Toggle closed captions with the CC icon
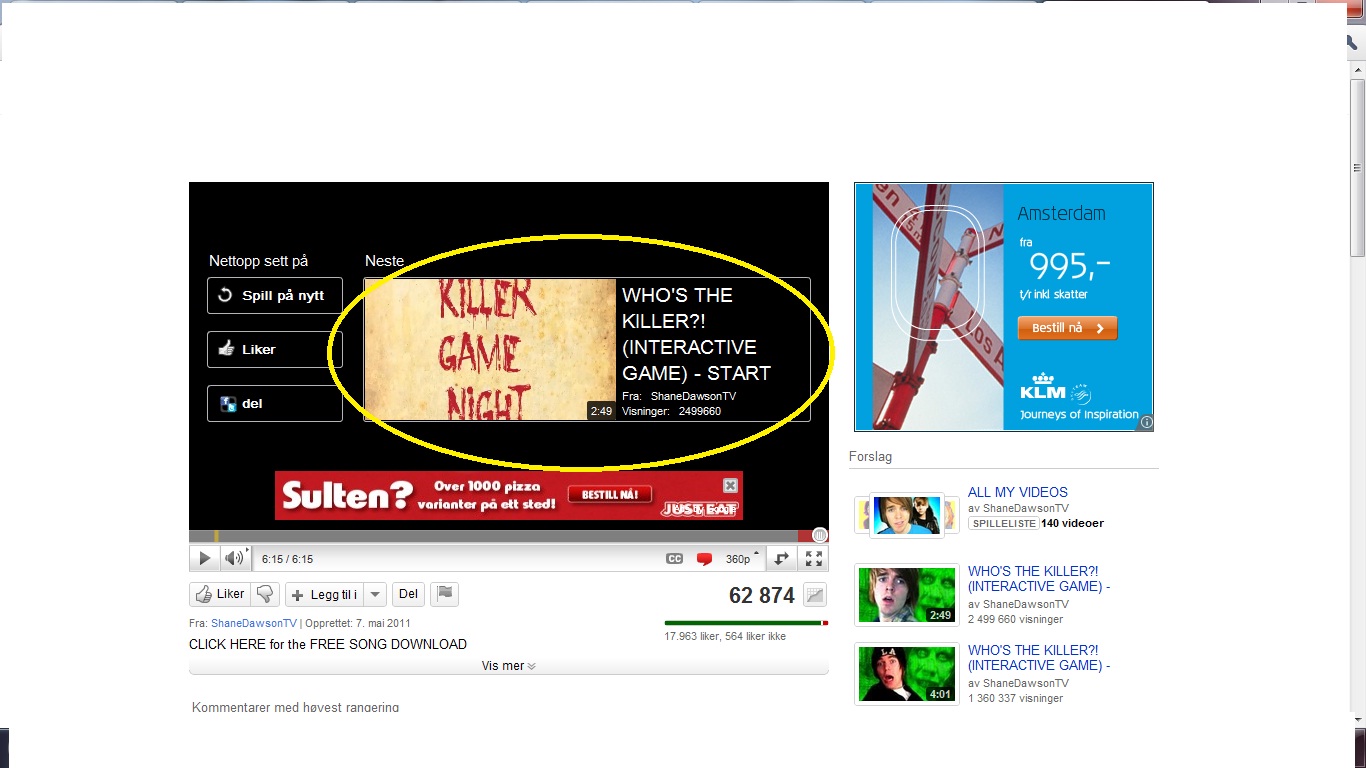 (x=675, y=559)
